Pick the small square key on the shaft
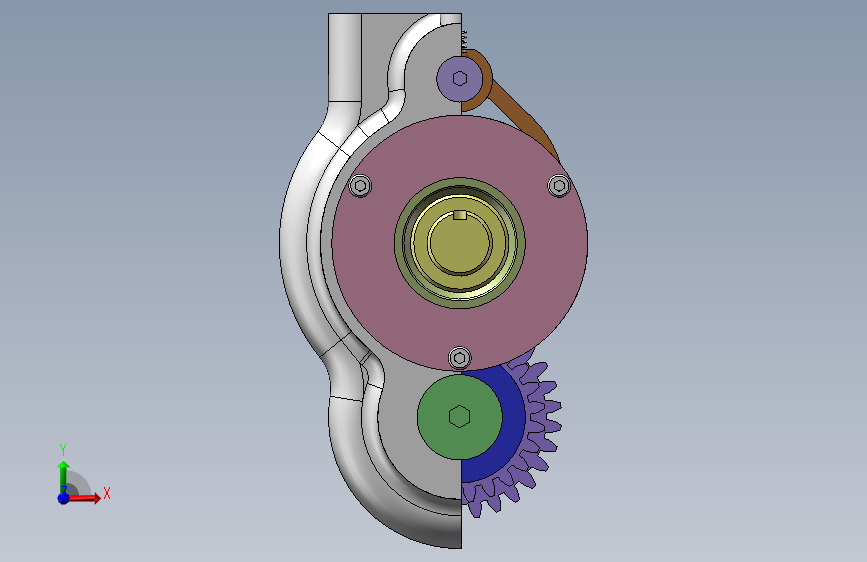 click(x=460, y=215)
